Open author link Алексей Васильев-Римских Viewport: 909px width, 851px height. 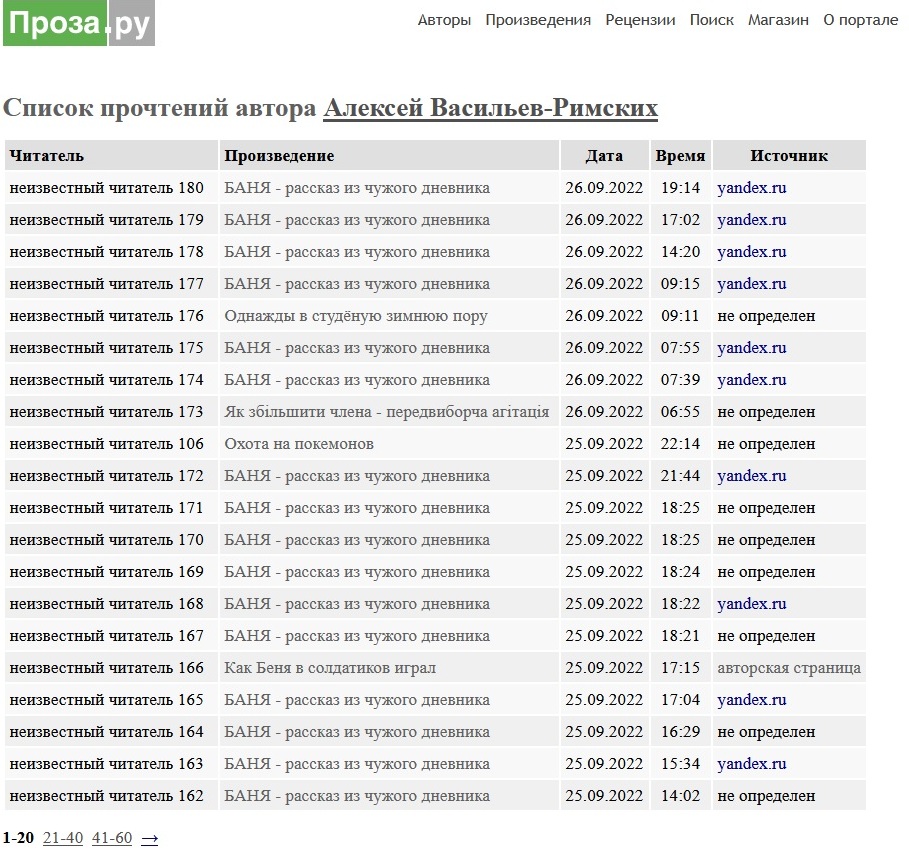pyautogui.click(x=490, y=108)
